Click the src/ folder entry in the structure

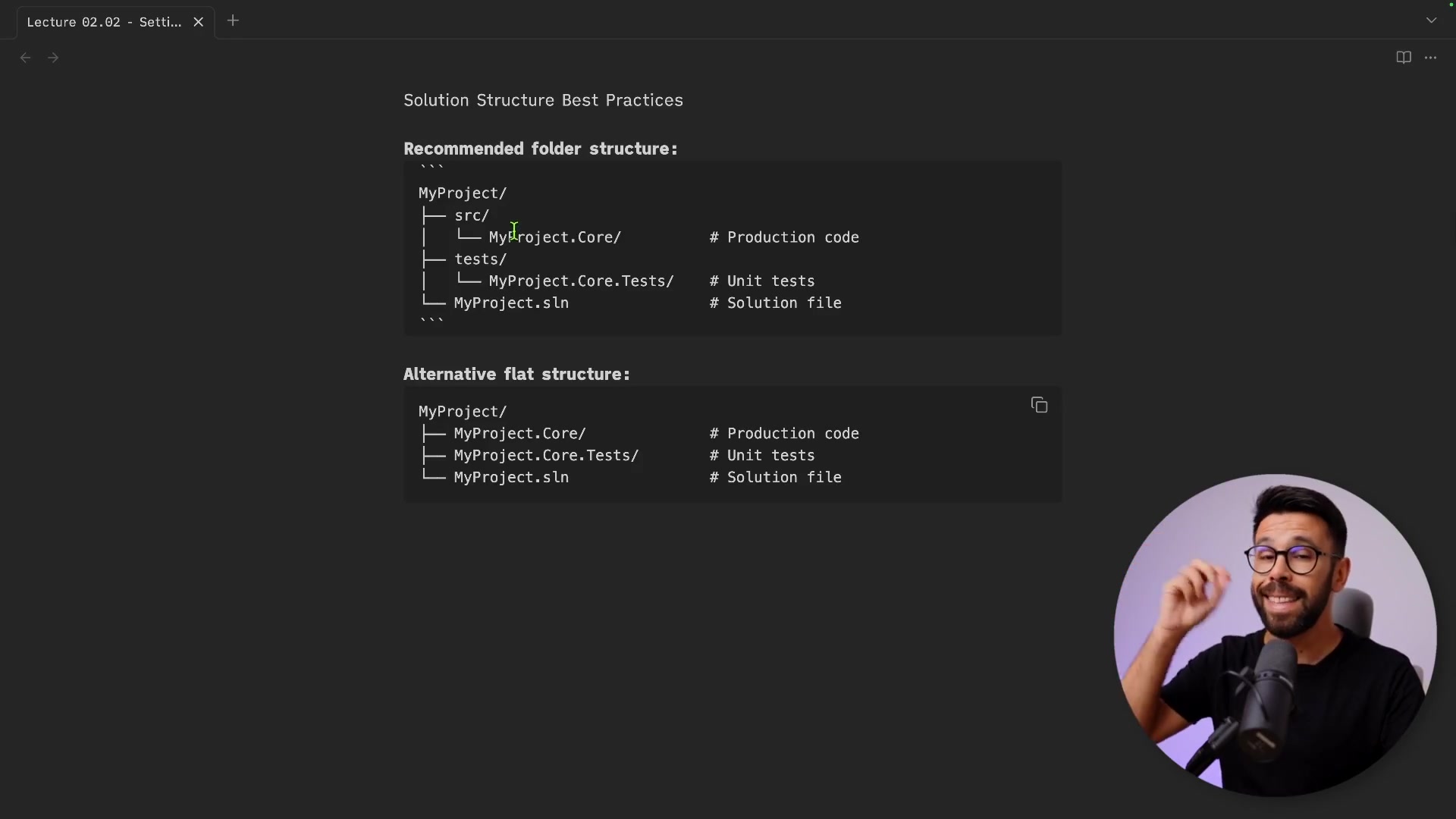point(471,215)
